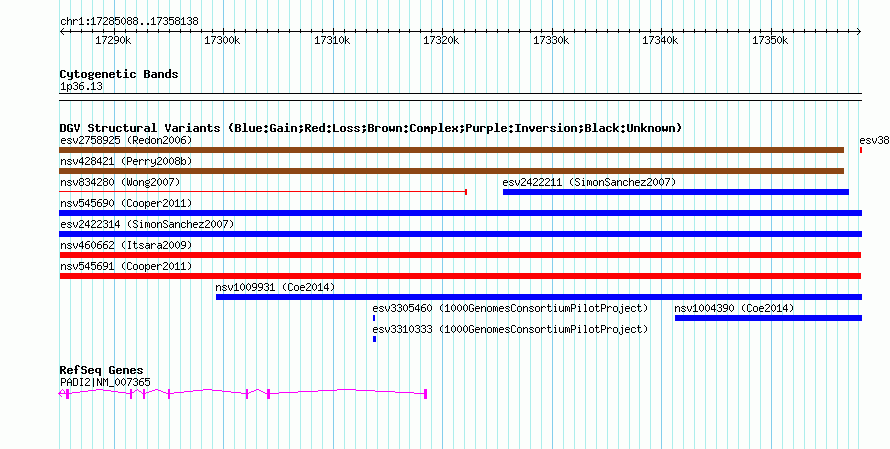Image resolution: width=890 pixels, height=449 pixels.
Task: Click the 17330k ruler tick label
Action: (551, 40)
